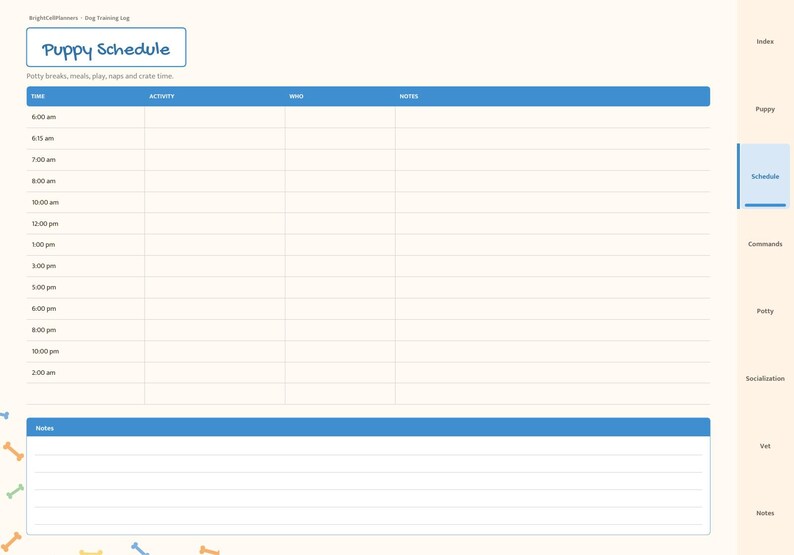Screen dimensions: 794x555
Task: Select the 10:00 am time cell
Action: click(x=86, y=202)
